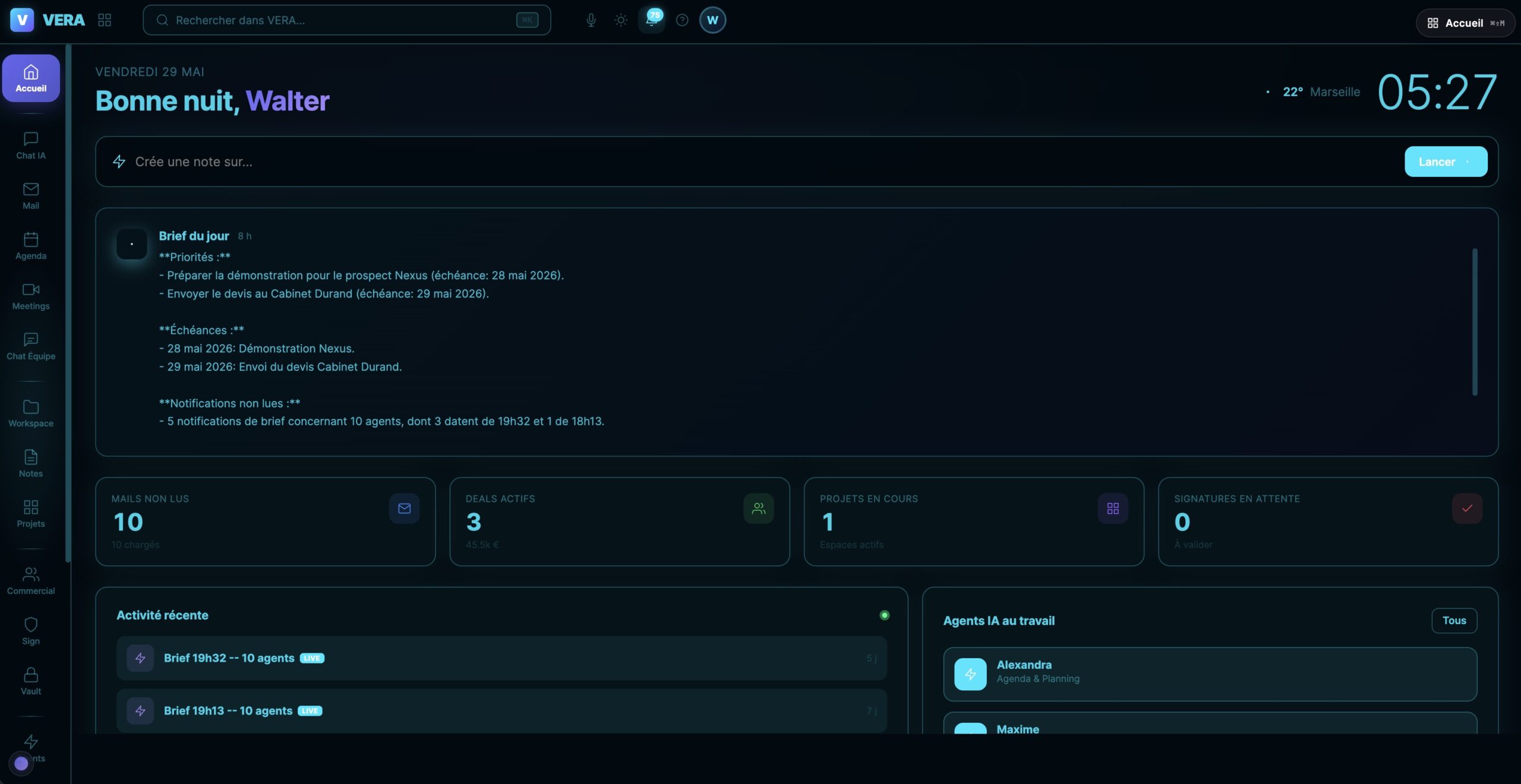Click the sidebar vertical scrollbar
The height and width of the screenshot is (784, 1521).
(68, 303)
